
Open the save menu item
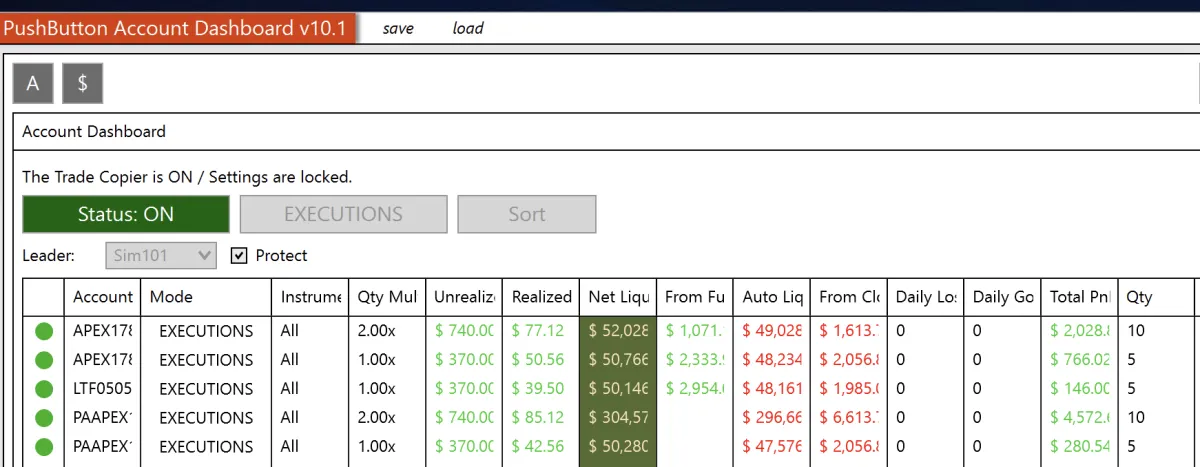(398, 28)
